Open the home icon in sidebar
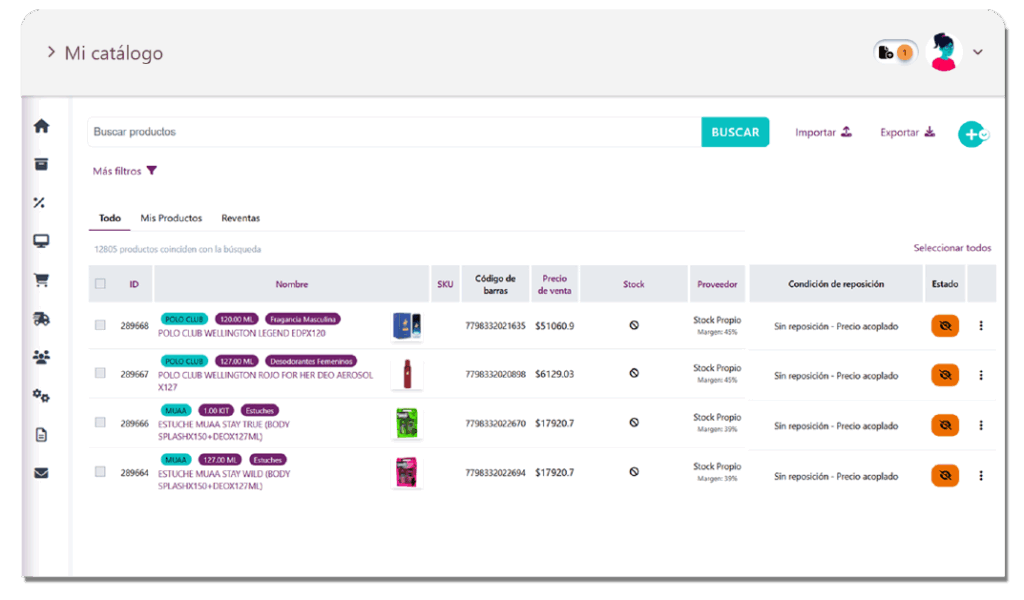Image resolution: width=1024 pixels, height=600 pixels. 41,127
